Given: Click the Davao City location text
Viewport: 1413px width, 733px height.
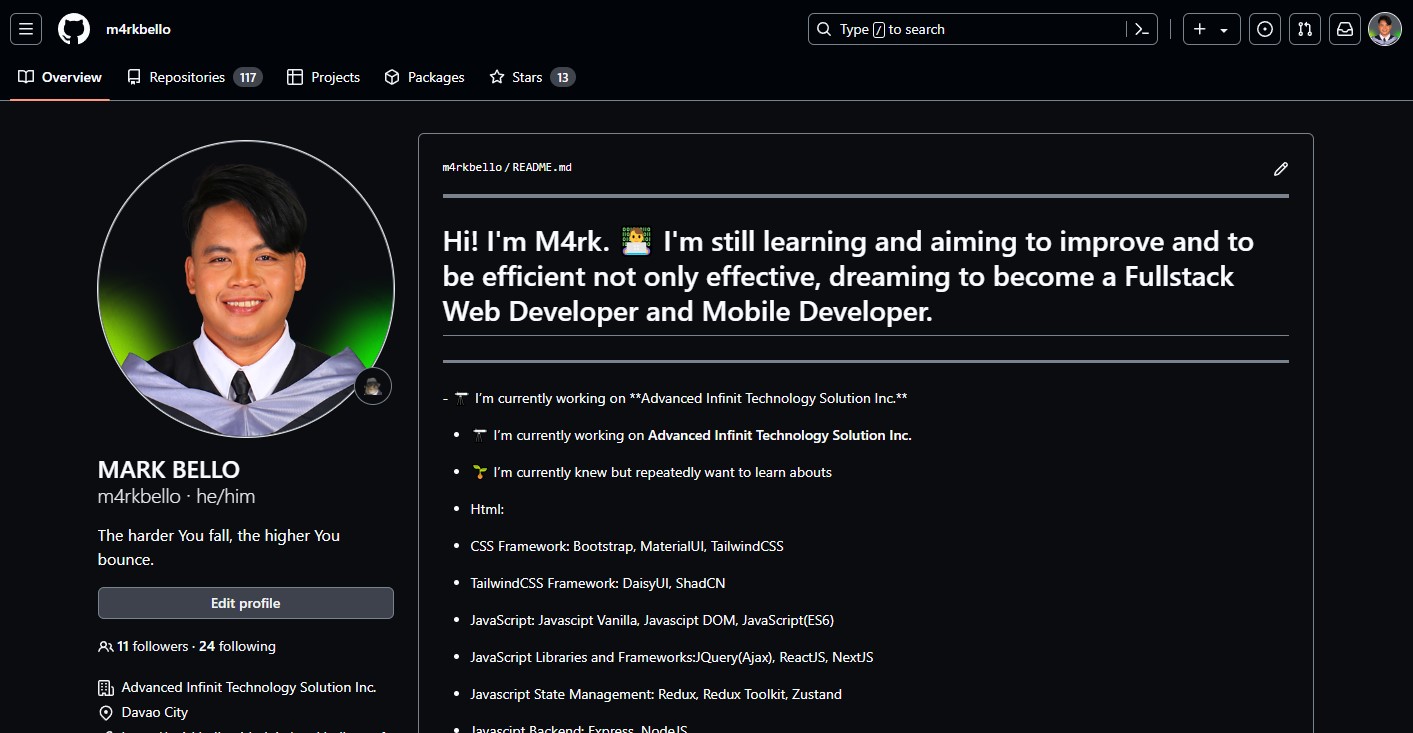Looking at the screenshot, I should click(155, 712).
